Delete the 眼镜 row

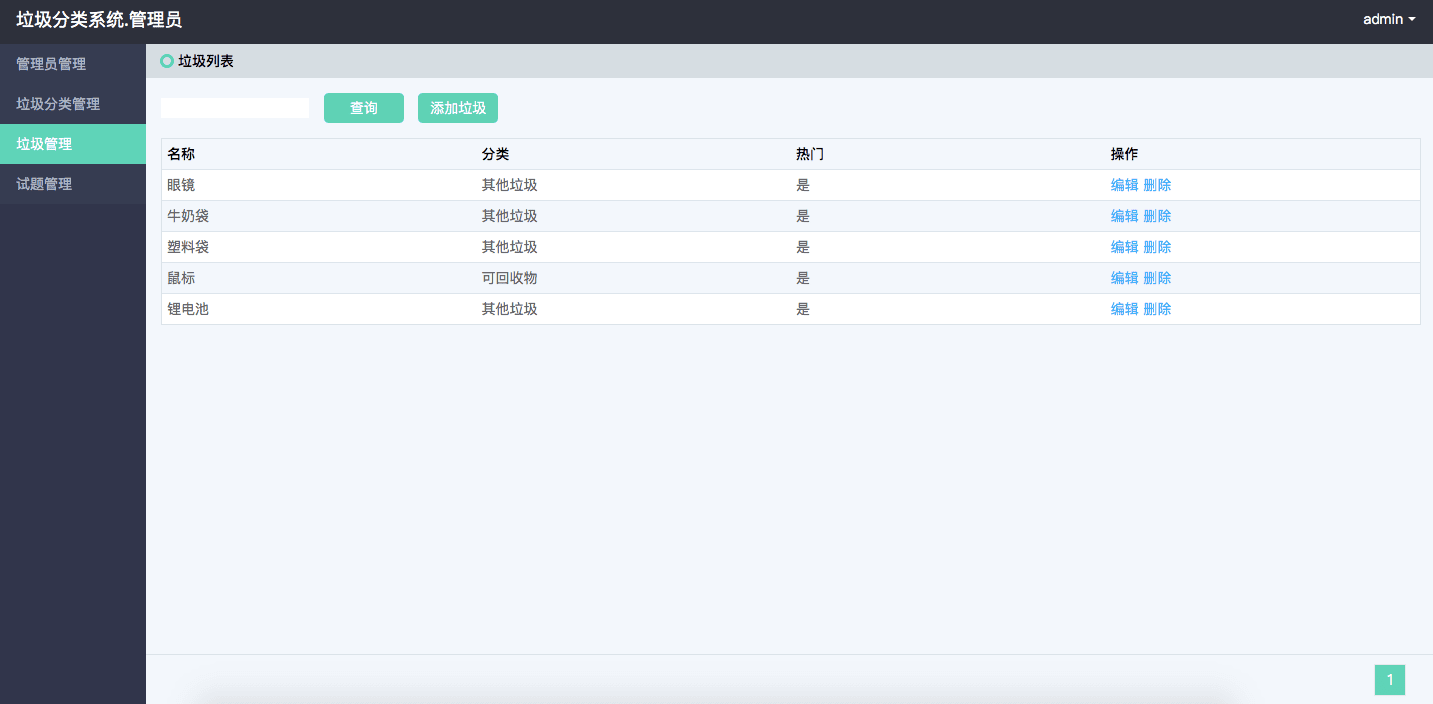pyautogui.click(x=1157, y=185)
